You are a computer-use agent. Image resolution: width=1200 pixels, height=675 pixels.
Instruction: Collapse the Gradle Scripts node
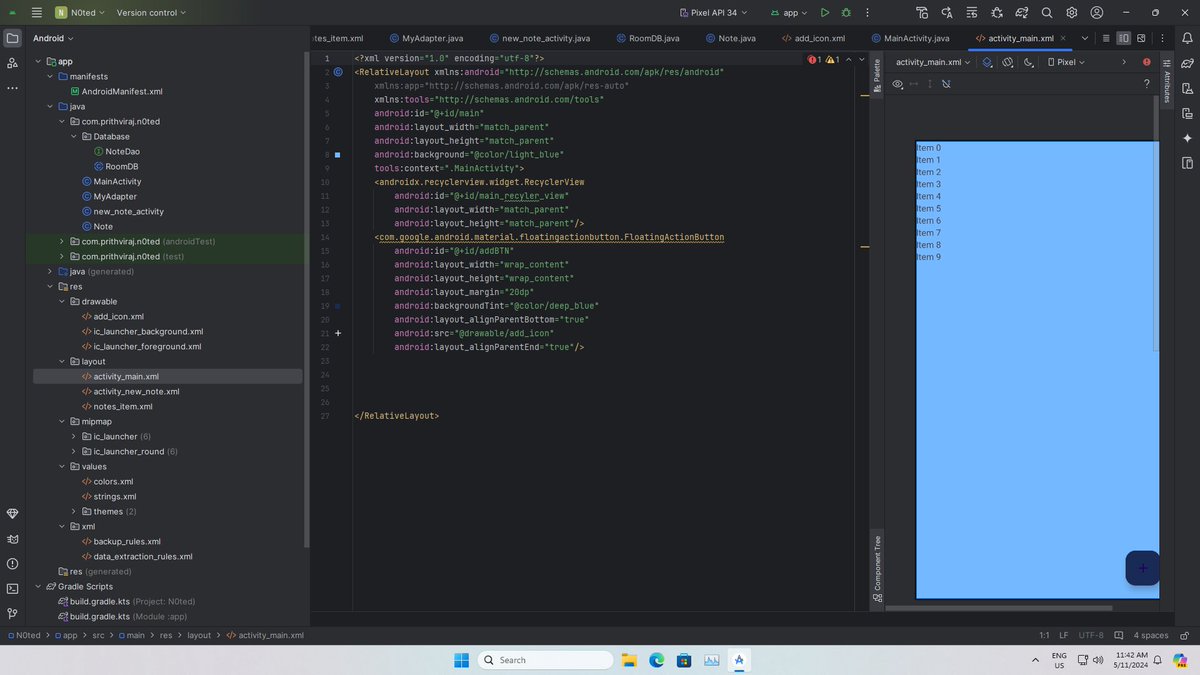(38, 586)
